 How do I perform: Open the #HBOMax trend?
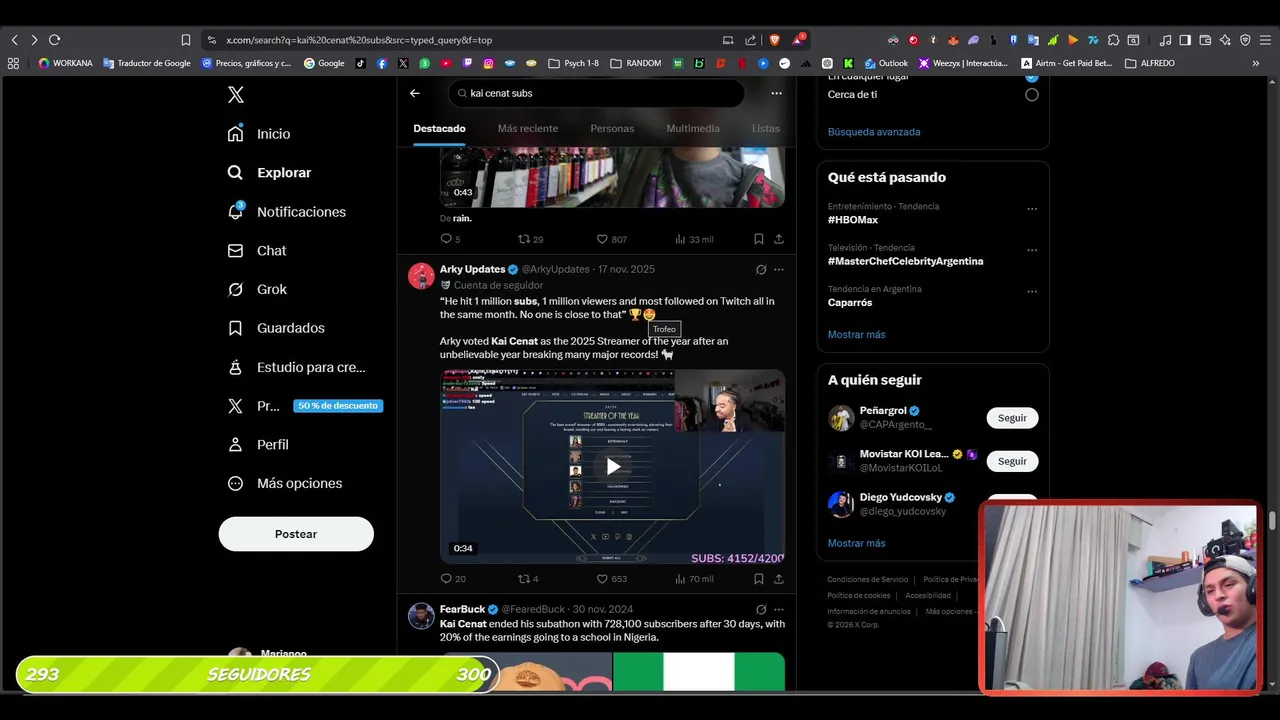(x=852, y=220)
